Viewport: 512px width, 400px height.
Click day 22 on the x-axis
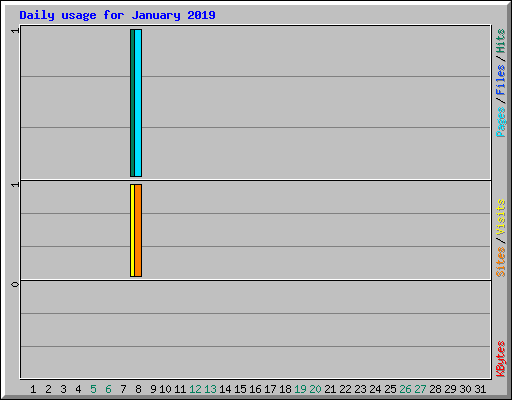[345, 389]
